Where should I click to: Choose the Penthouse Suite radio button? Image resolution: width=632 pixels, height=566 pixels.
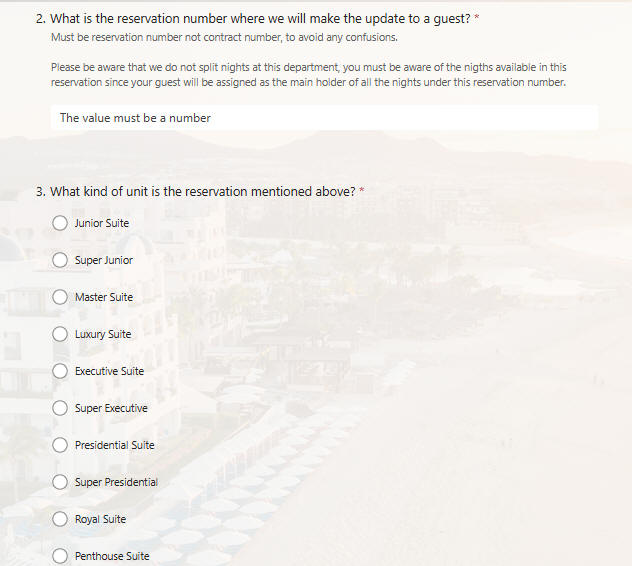coord(60,556)
